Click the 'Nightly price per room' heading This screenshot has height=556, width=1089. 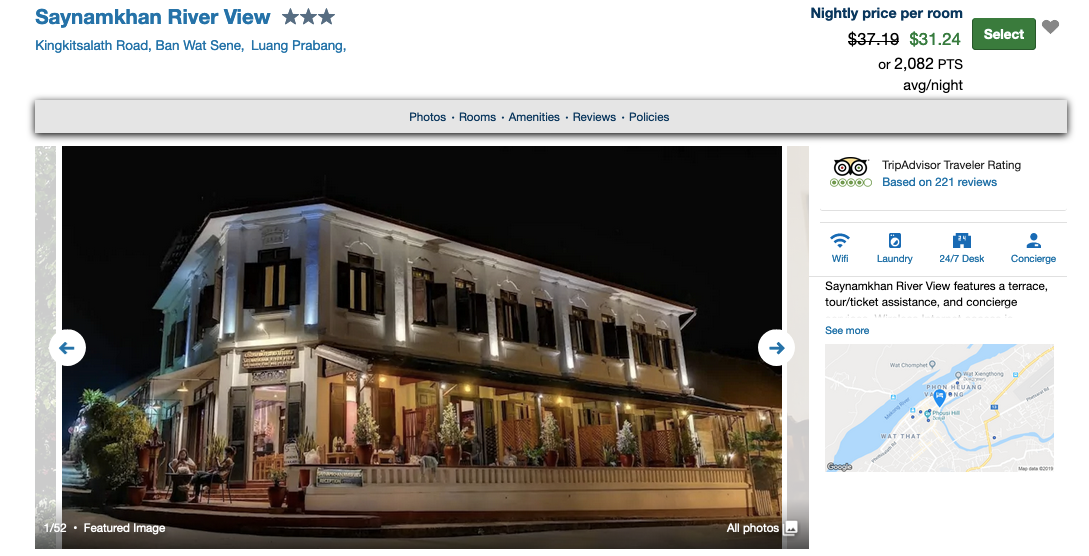coord(886,13)
